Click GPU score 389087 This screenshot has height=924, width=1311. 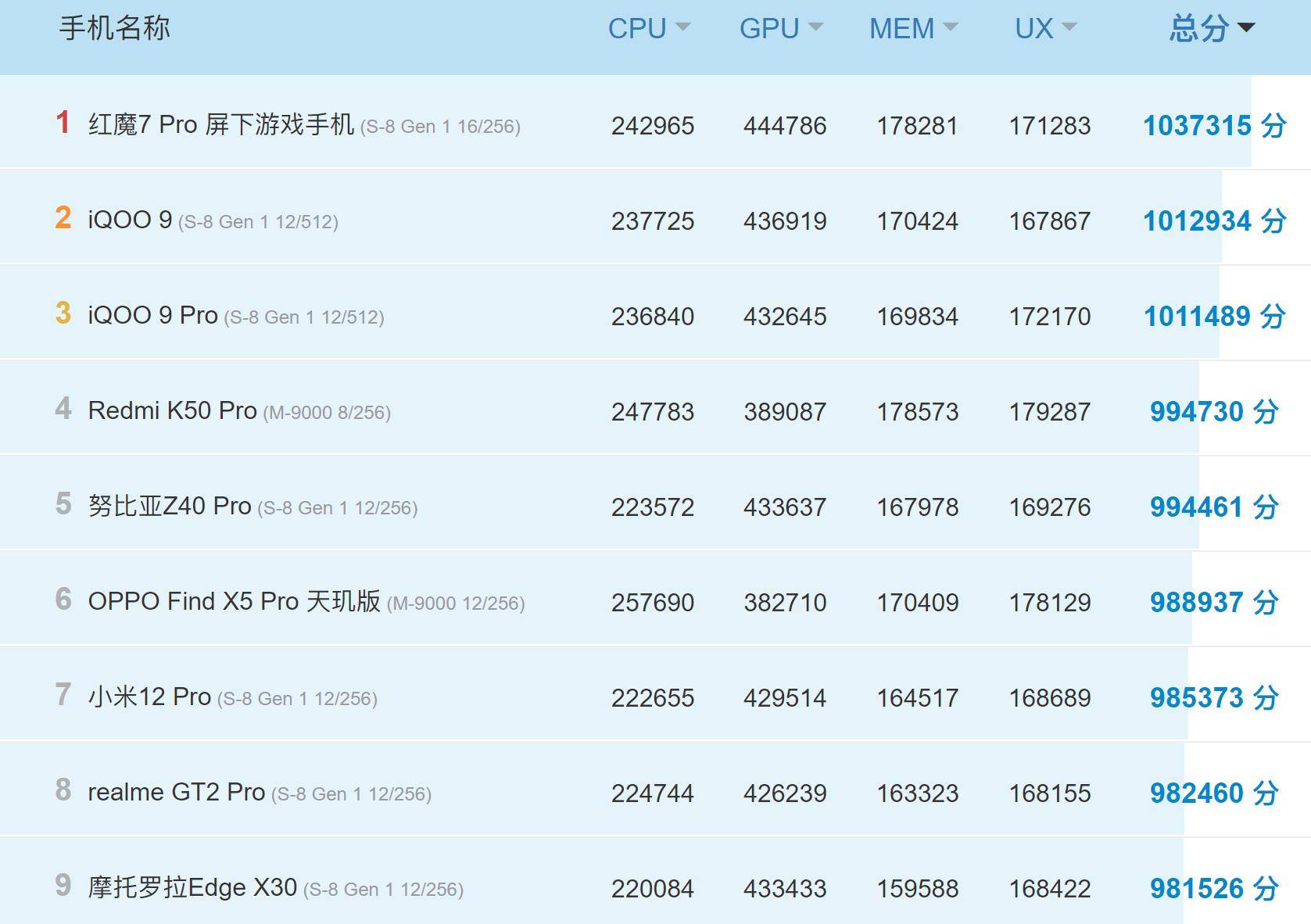point(785,412)
